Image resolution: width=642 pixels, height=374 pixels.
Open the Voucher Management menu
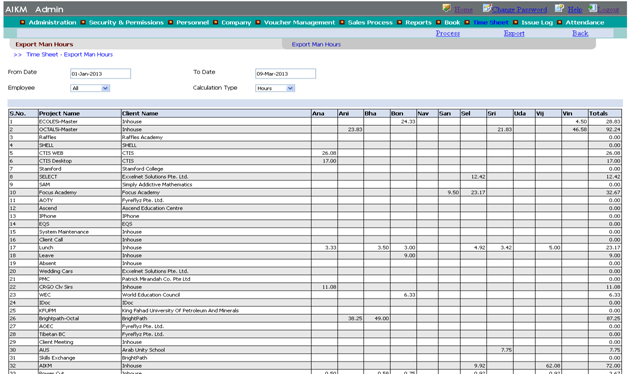pos(299,23)
